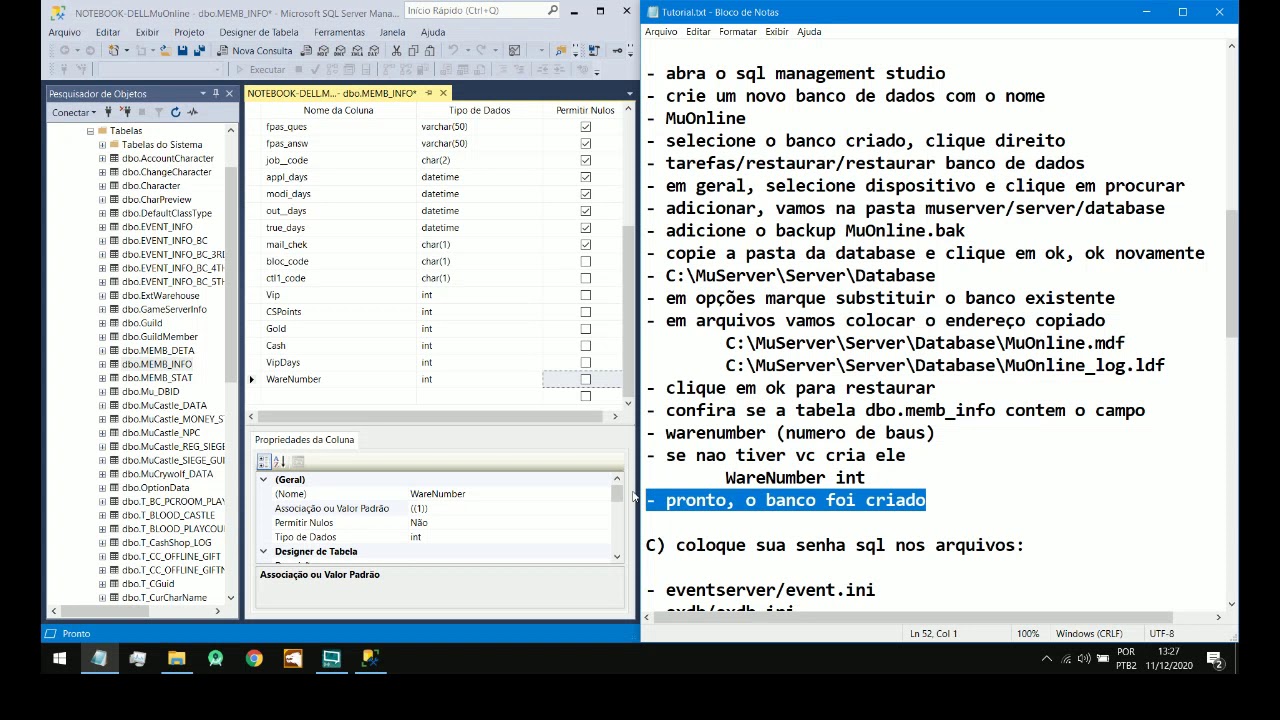Expand the dbo.Character tree node

[102, 186]
